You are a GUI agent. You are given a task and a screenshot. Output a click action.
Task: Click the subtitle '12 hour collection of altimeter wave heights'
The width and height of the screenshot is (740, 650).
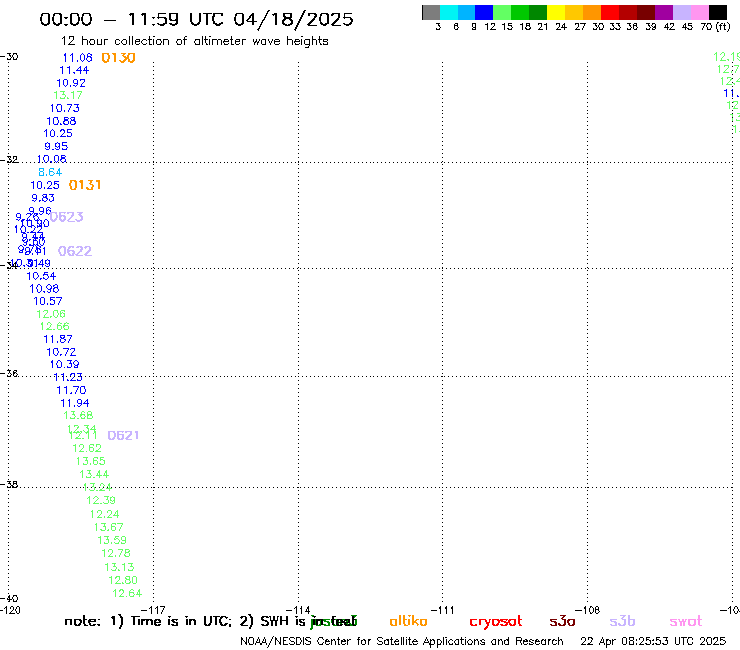point(194,41)
